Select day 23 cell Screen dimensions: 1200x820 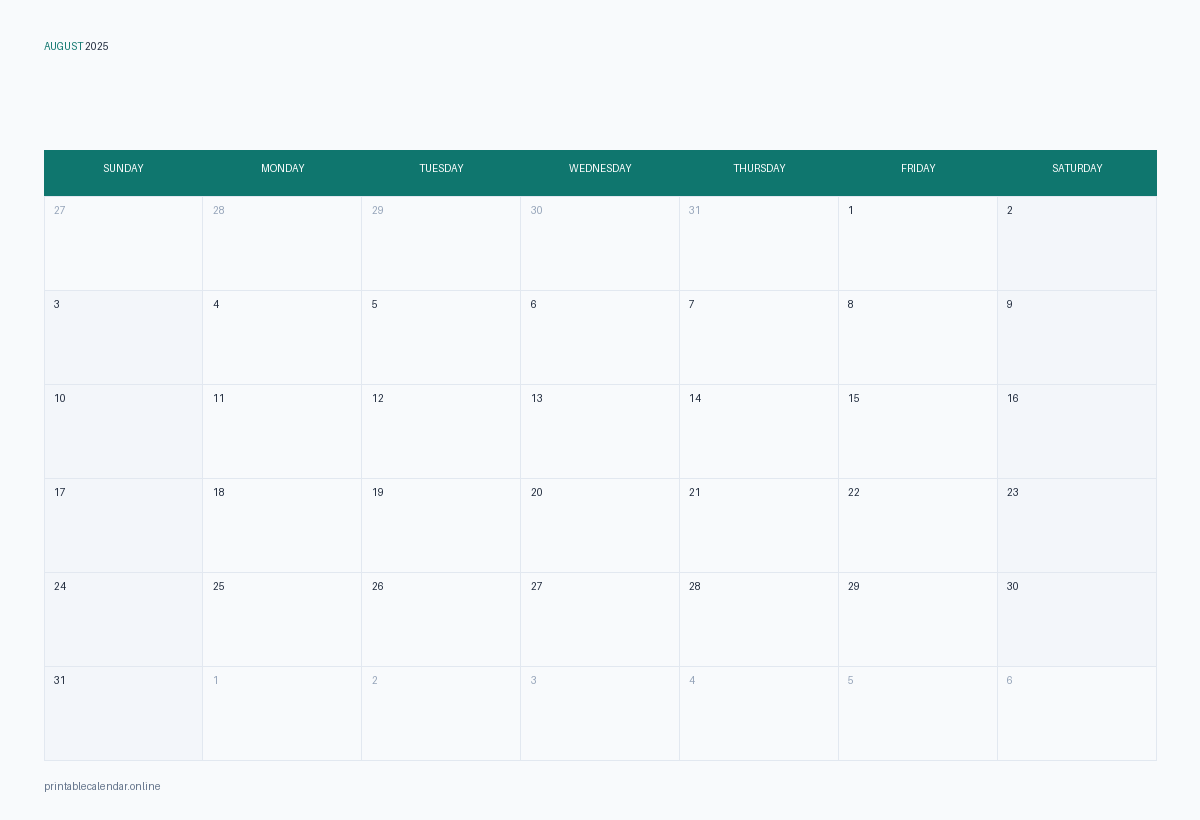coord(1077,526)
